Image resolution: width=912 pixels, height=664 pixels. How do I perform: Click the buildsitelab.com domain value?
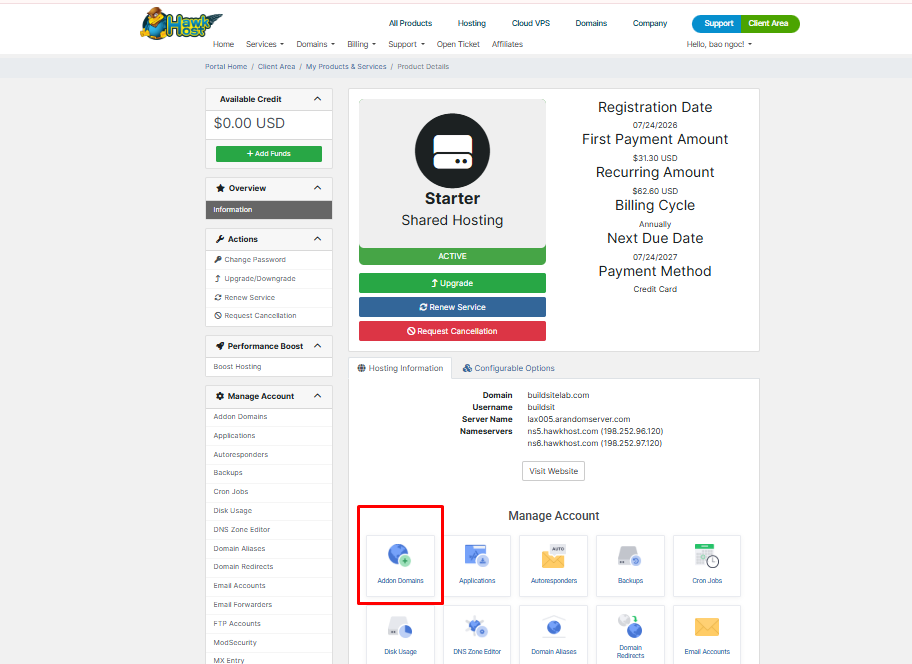pyautogui.click(x=558, y=395)
